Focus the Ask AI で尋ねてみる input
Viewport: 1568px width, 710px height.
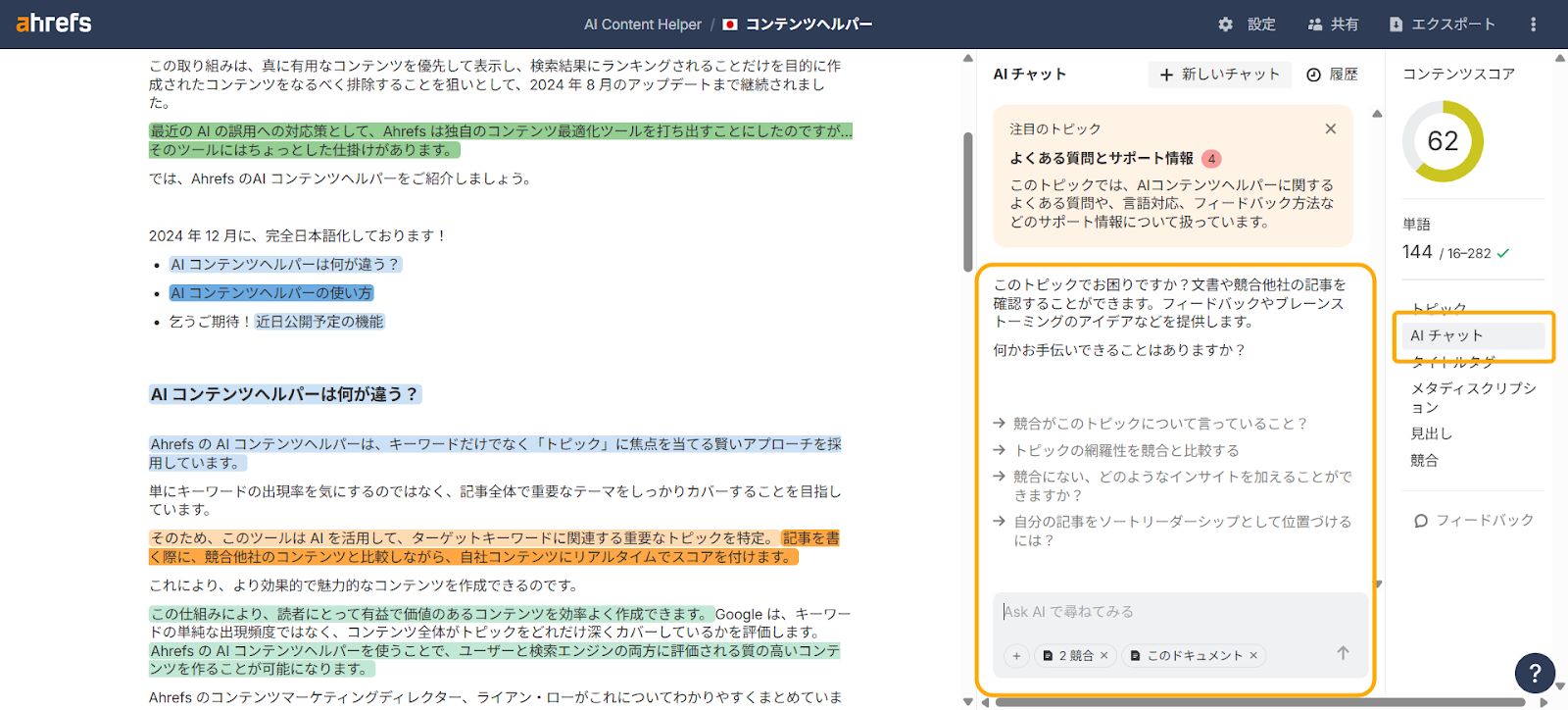pyautogui.click(x=1180, y=612)
